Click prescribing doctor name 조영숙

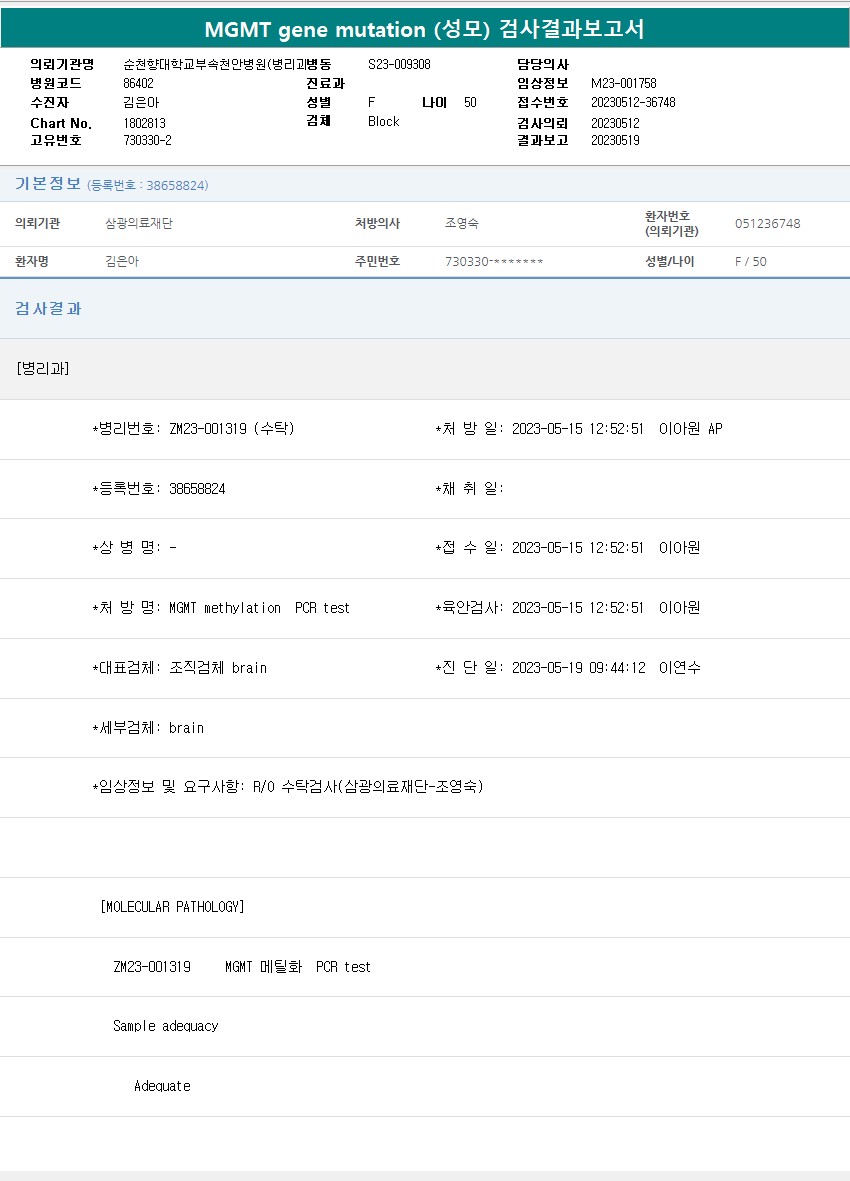[462, 224]
